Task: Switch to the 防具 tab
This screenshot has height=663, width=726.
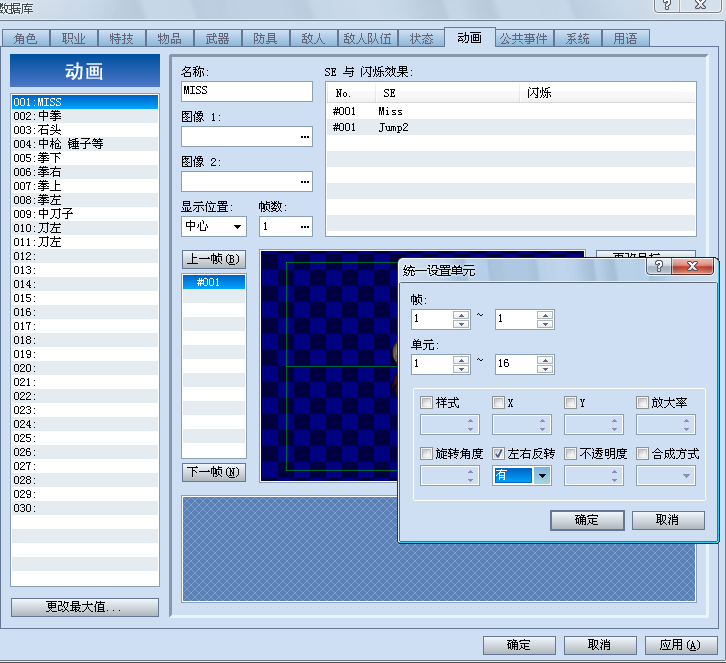Action: click(x=265, y=38)
